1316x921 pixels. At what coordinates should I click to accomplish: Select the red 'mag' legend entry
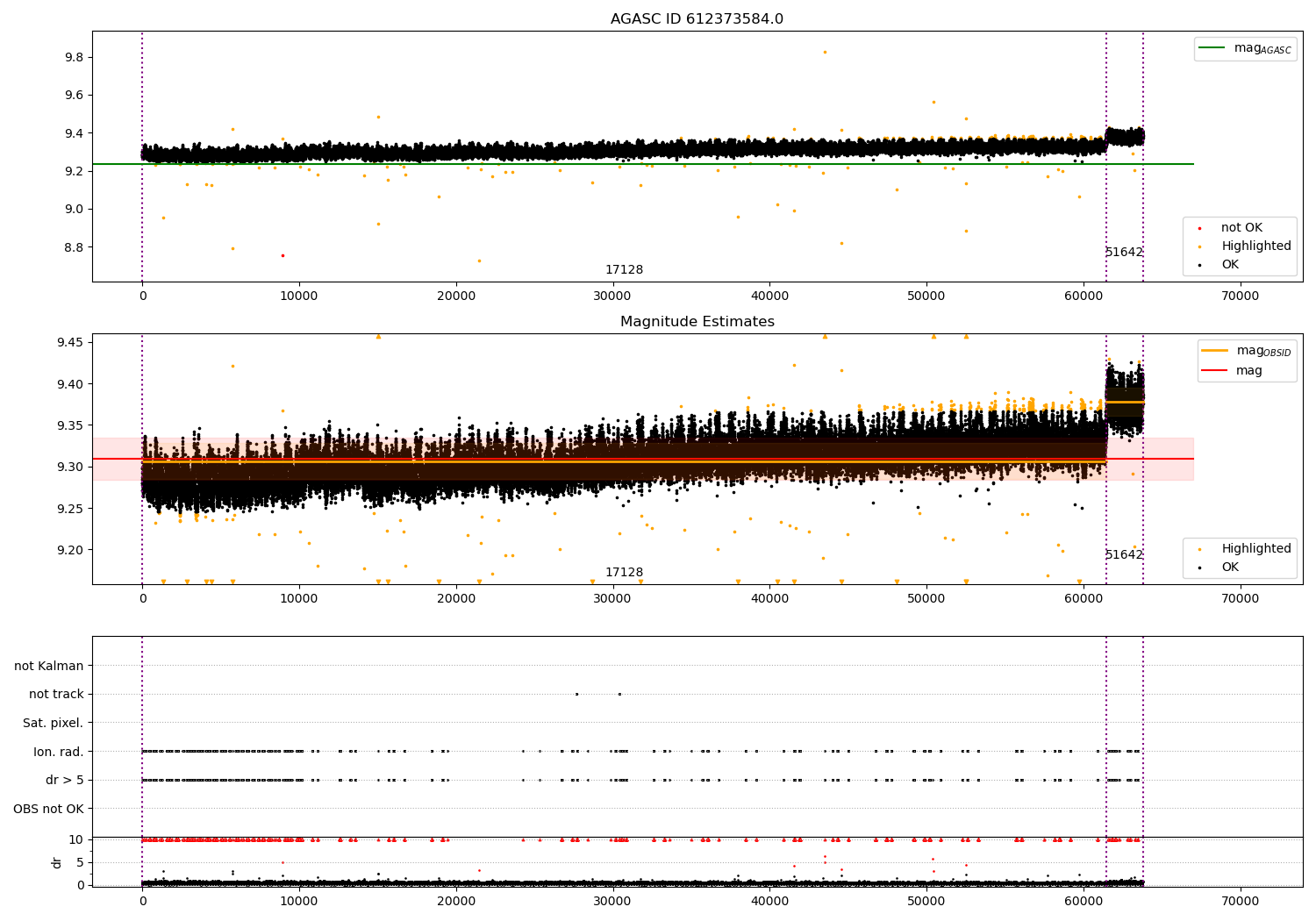click(1233, 371)
